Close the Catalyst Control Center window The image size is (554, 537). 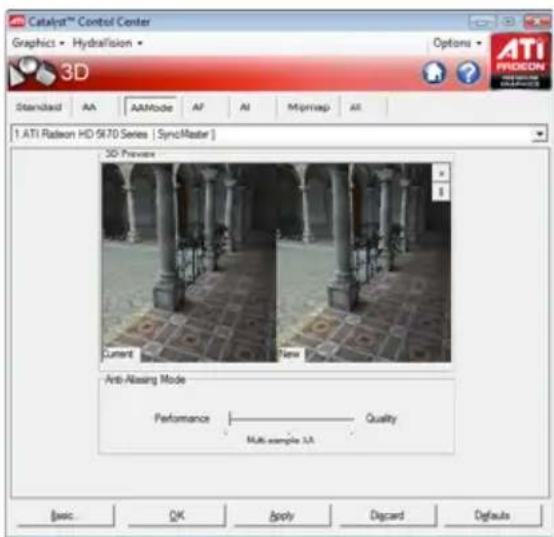537,22
